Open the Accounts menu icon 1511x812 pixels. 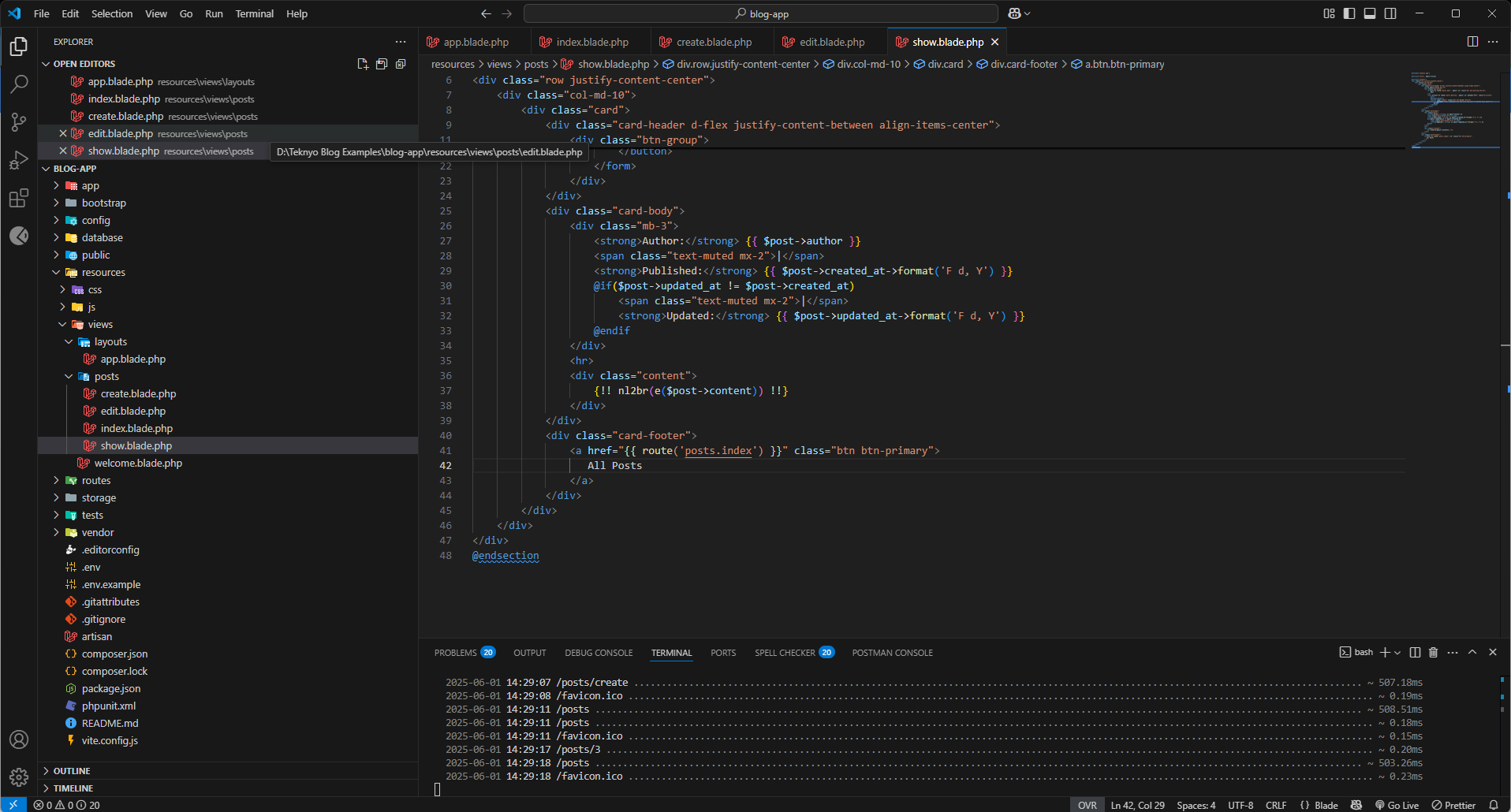pyautogui.click(x=19, y=739)
